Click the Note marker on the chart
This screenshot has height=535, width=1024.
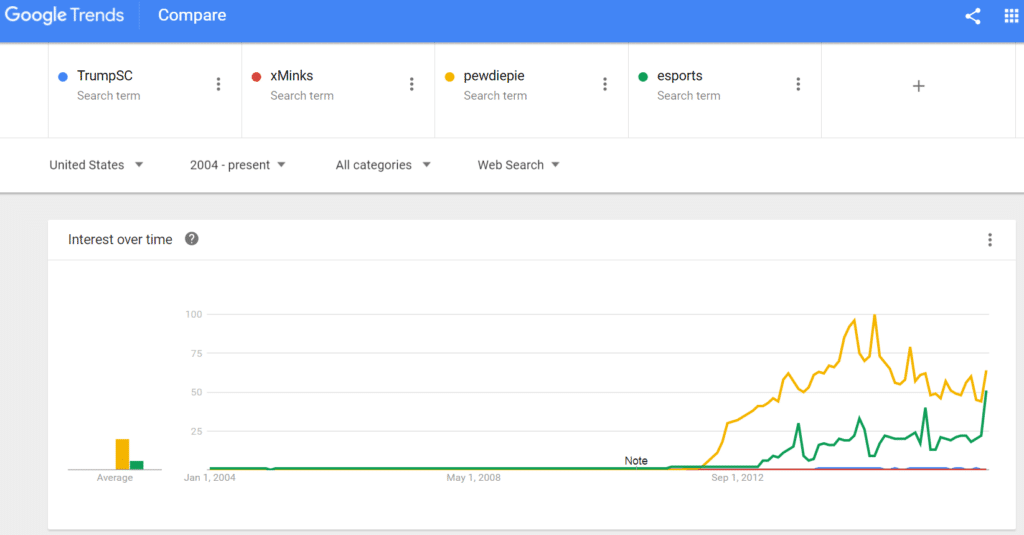pos(635,461)
